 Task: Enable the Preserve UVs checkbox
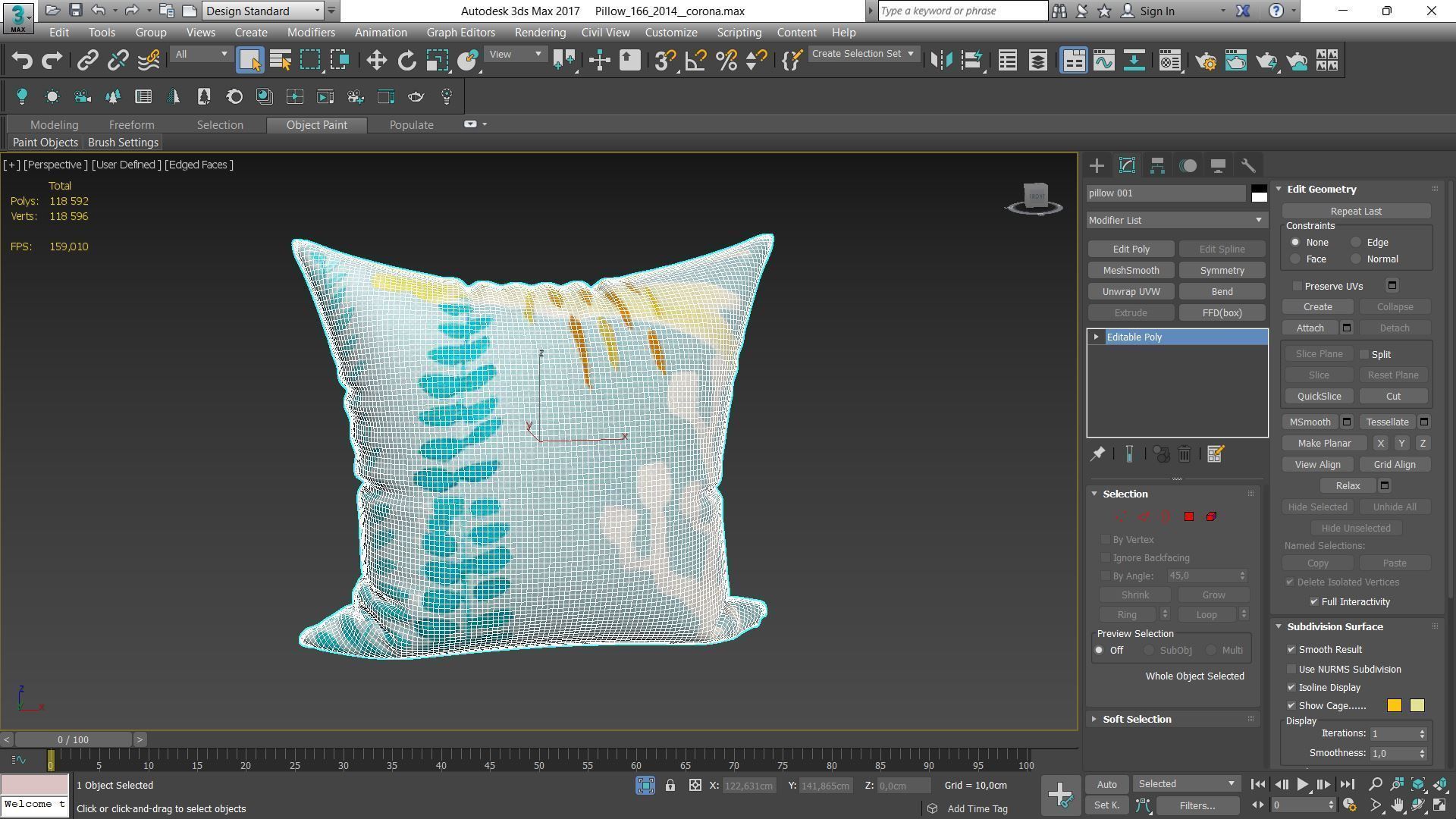pyautogui.click(x=1298, y=286)
